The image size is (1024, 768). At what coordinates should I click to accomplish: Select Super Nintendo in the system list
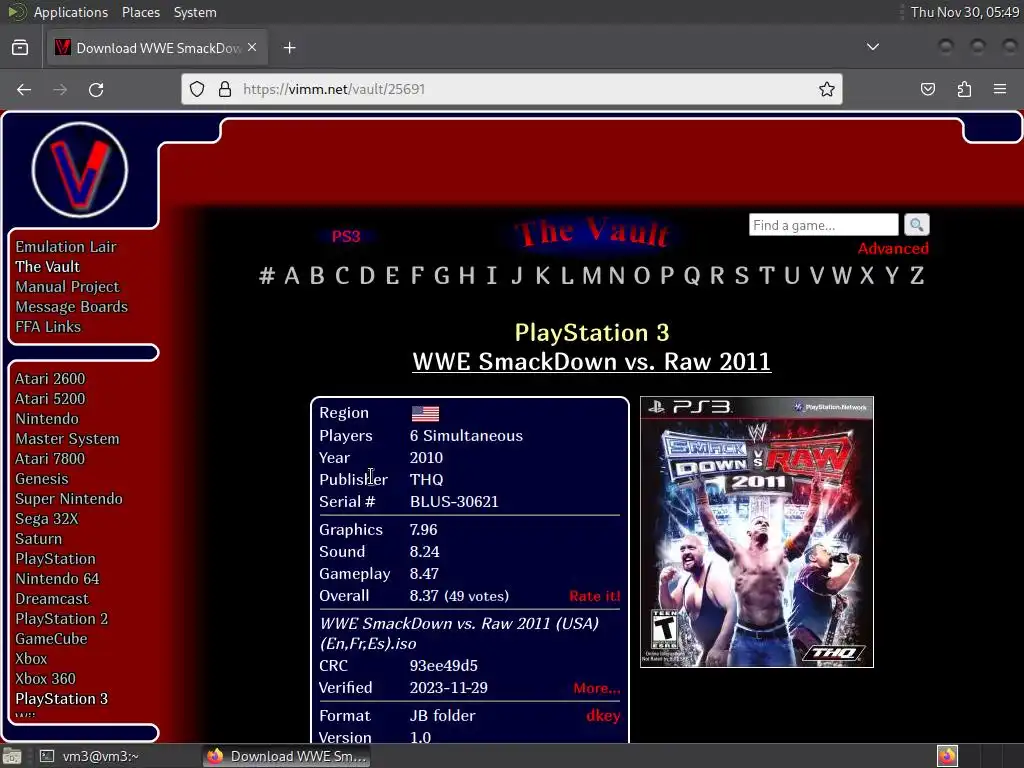(69, 499)
